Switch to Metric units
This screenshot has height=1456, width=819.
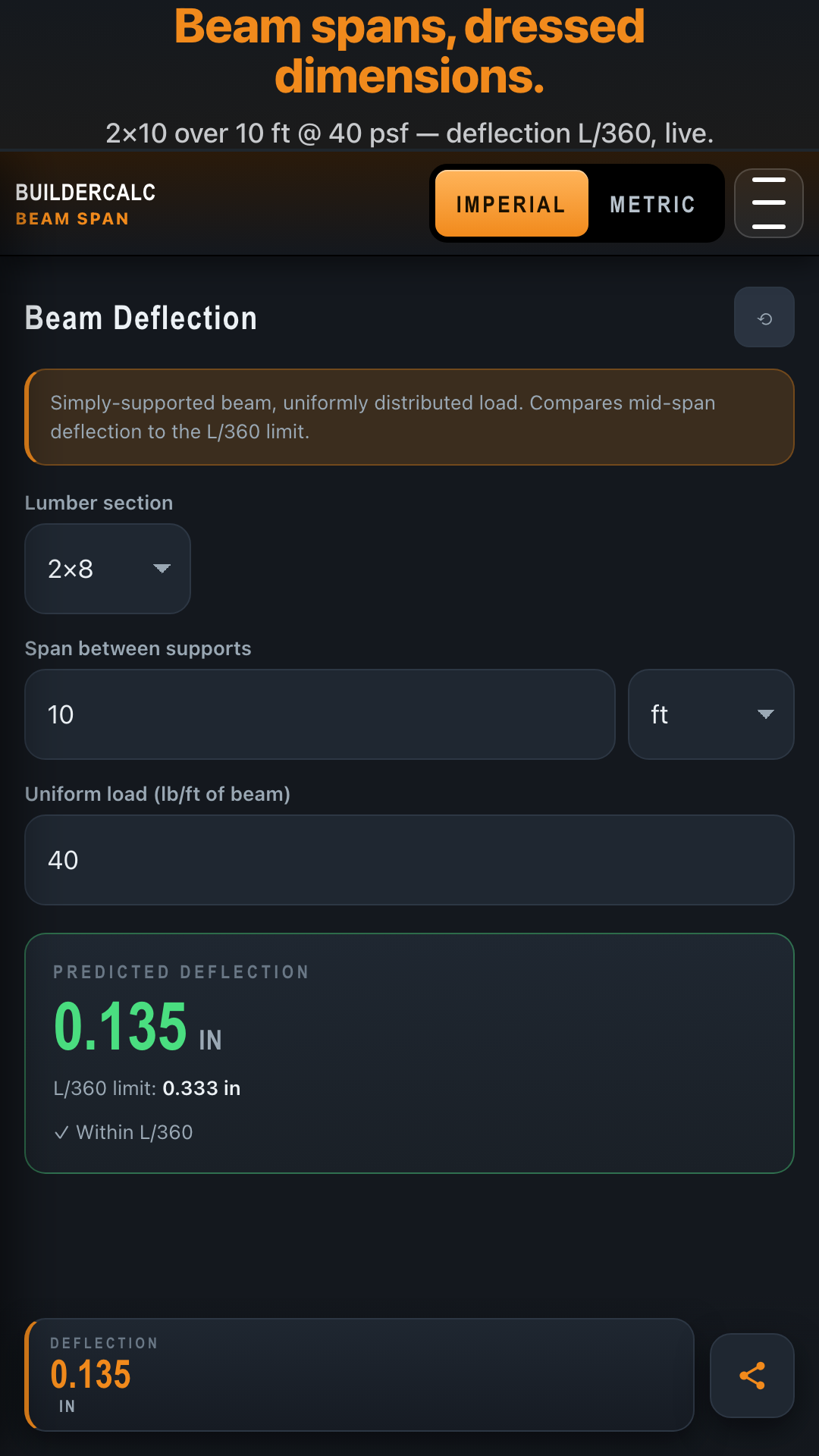tap(651, 203)
